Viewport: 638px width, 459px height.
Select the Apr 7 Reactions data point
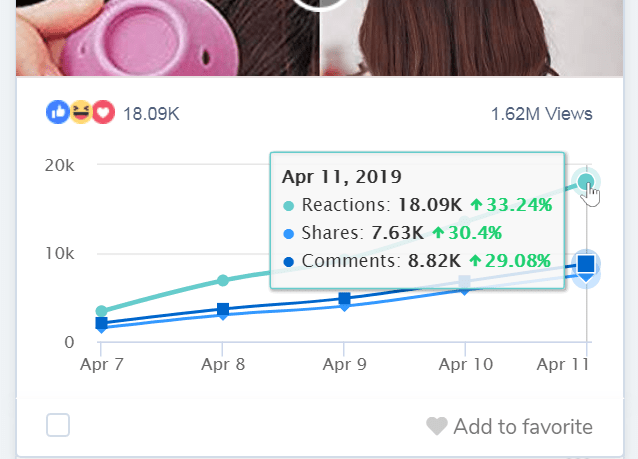[x=101, y=311]
